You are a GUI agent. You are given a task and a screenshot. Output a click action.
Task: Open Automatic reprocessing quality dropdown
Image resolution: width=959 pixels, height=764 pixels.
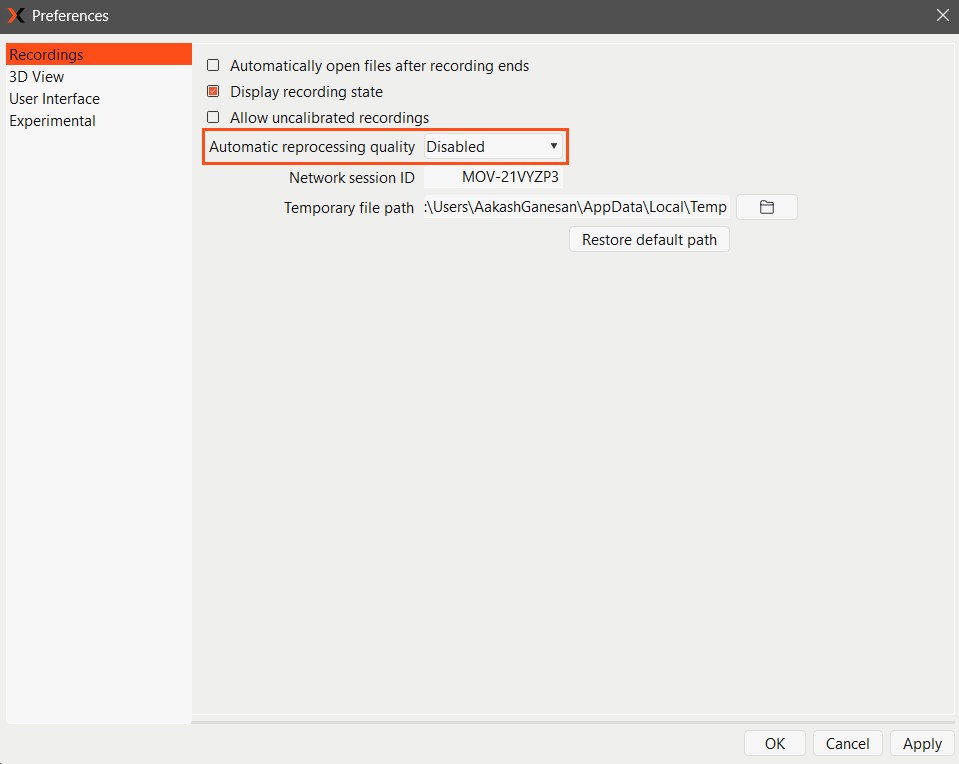493,147
